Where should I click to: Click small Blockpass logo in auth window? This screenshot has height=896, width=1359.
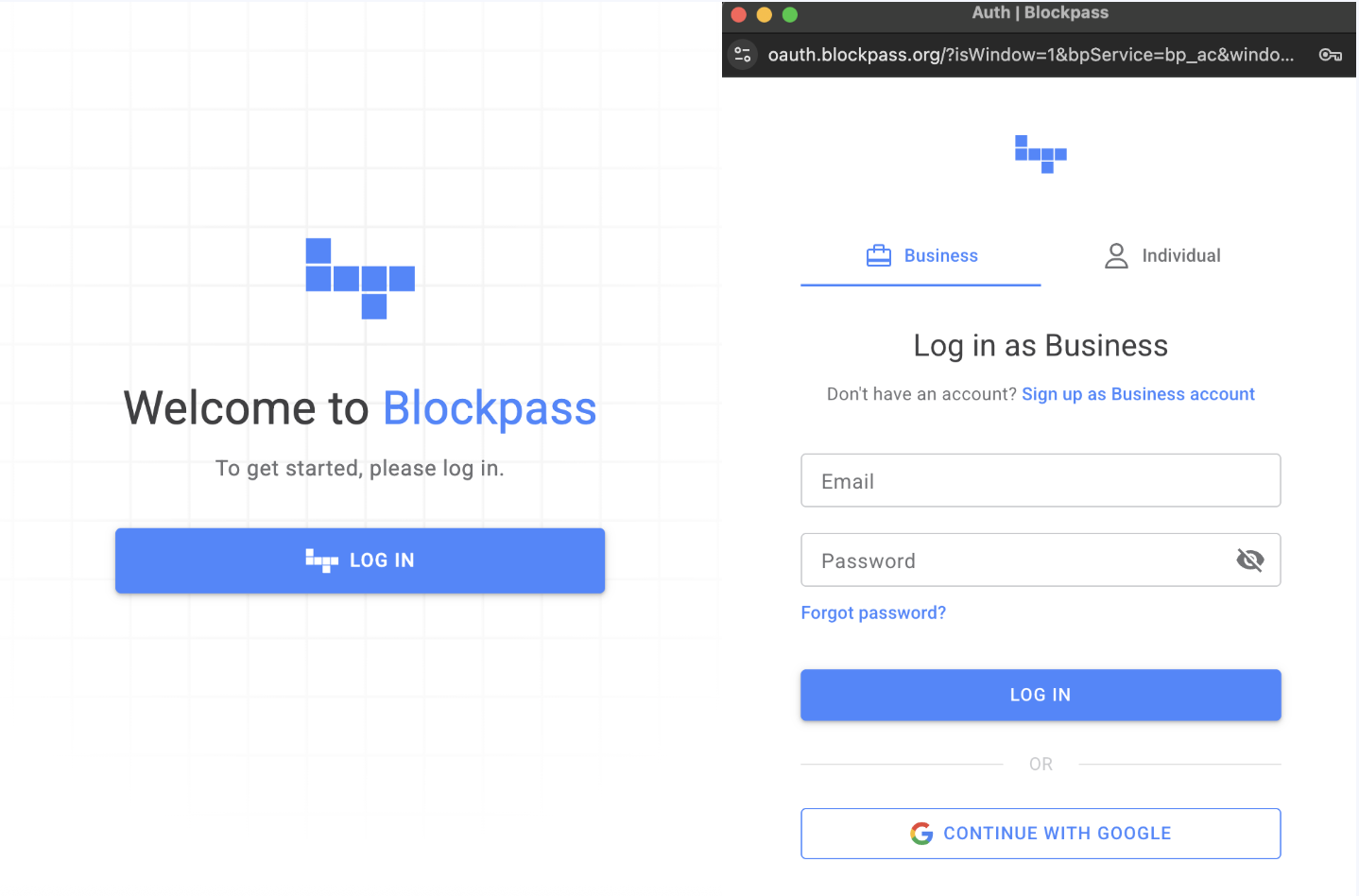point(1041,154)
